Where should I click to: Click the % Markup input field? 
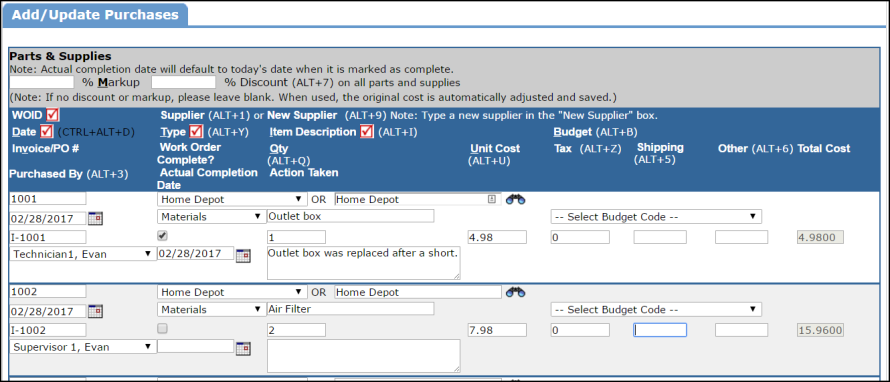pyautogui.click(x=41, y=82)
